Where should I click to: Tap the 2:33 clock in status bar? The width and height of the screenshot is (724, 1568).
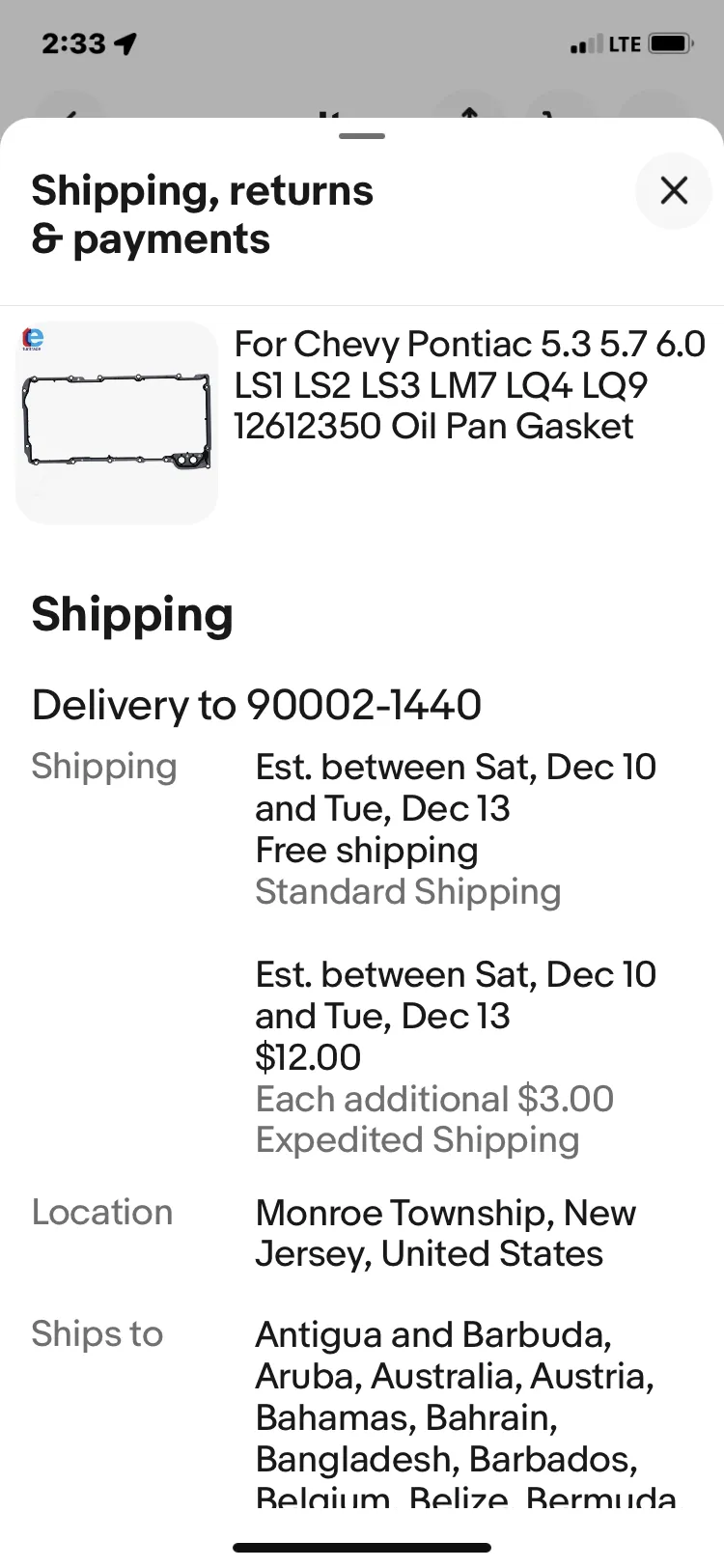pyautogui.click(x=73, y=43)
